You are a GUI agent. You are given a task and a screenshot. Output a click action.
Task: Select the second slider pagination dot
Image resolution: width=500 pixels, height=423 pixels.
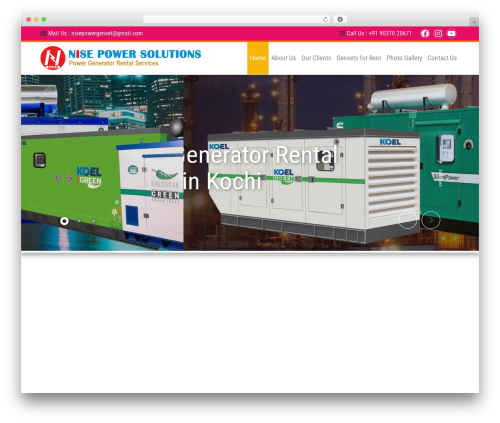coord(79,221)
